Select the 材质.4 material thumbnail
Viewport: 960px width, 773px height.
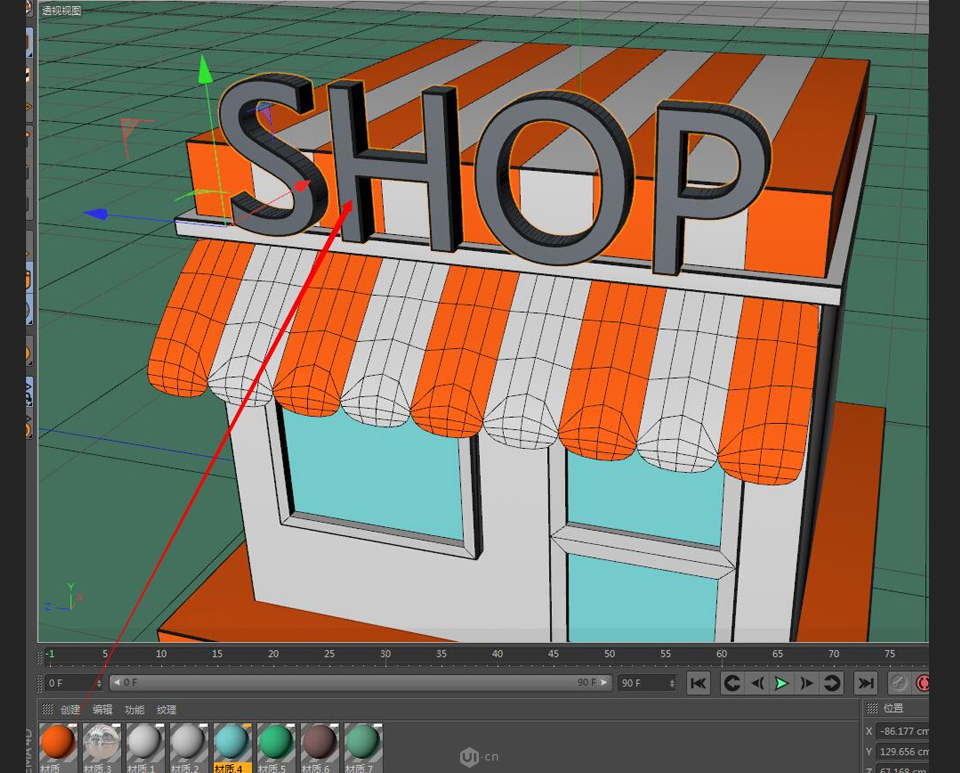(x=231, y=744)
